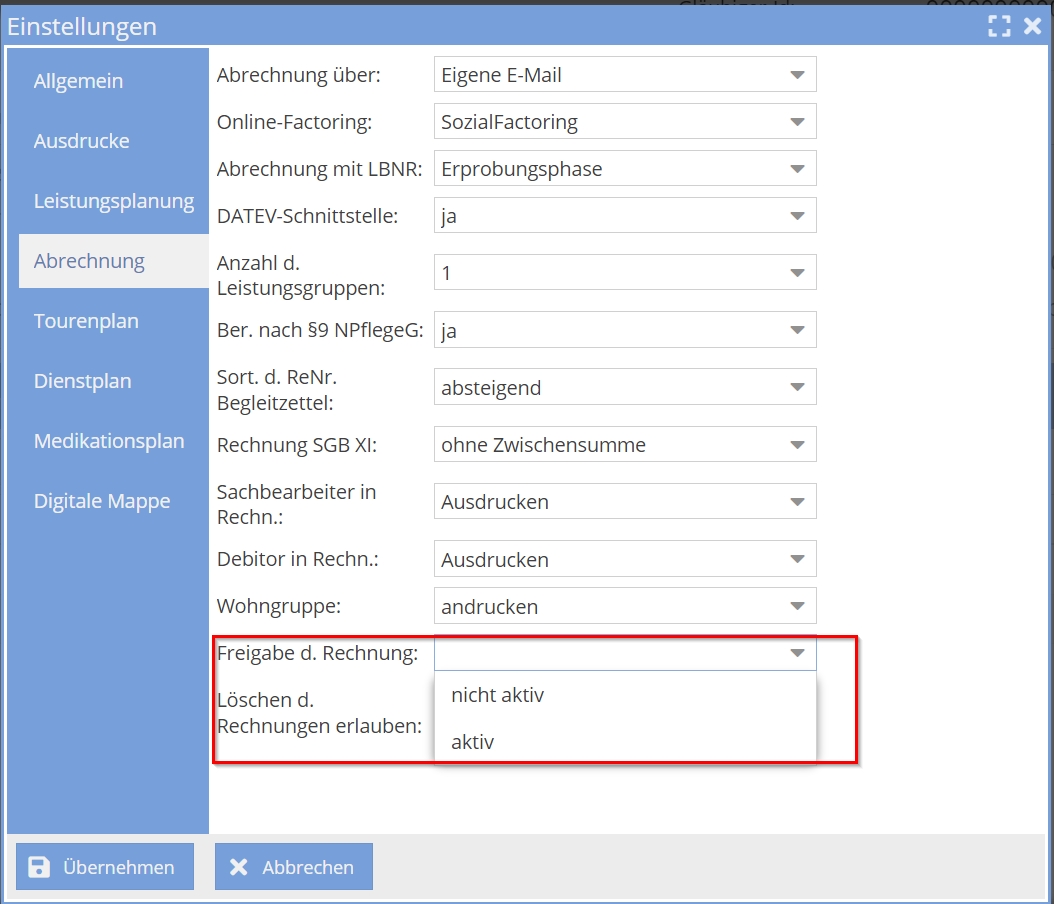Click the Abbrechen cancel button

294,867
